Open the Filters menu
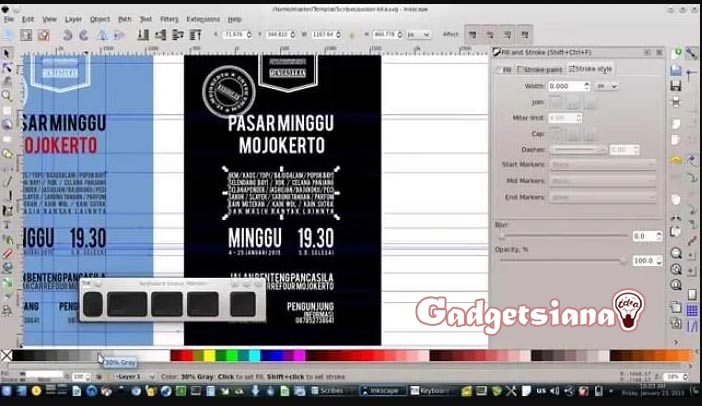 [x=169, y=19]
